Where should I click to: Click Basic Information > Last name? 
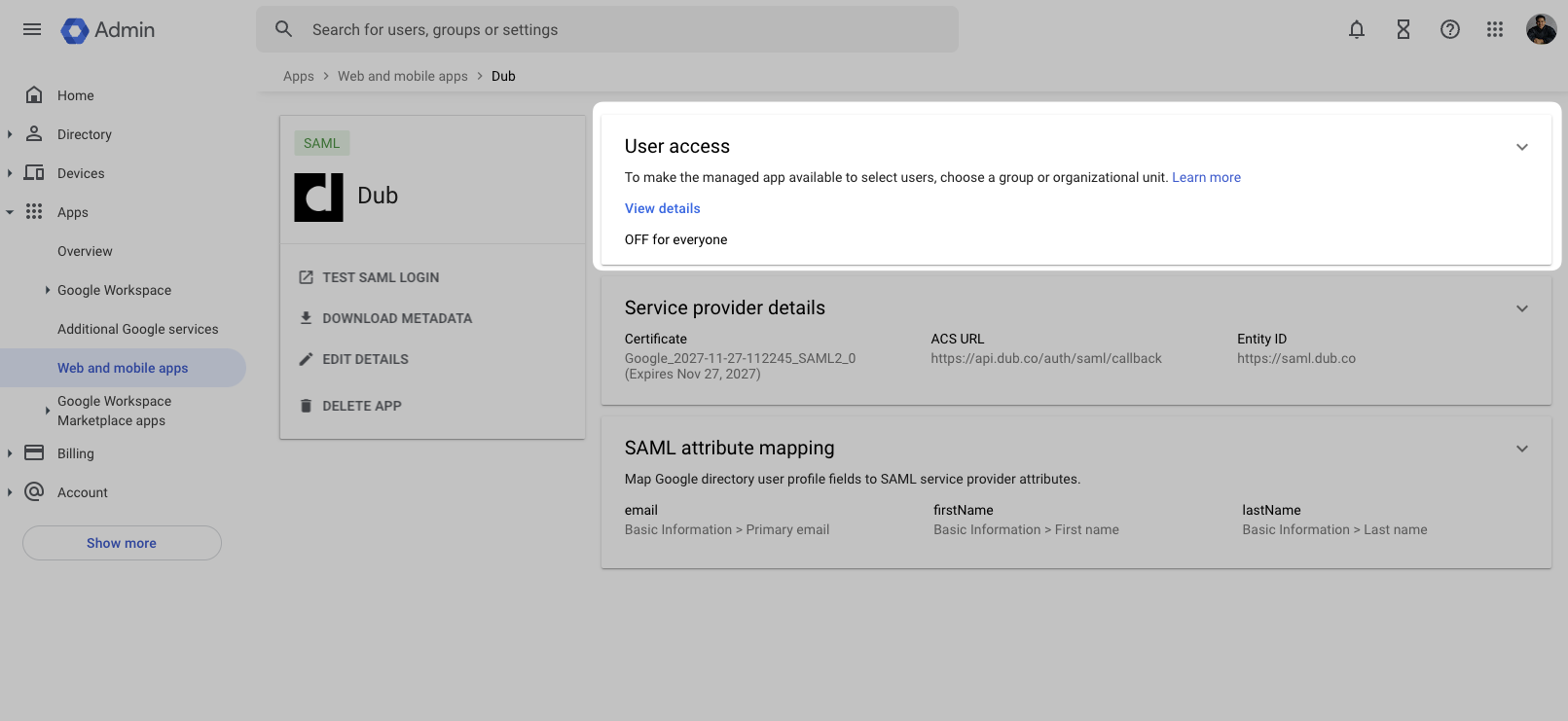coord(1334,529)
